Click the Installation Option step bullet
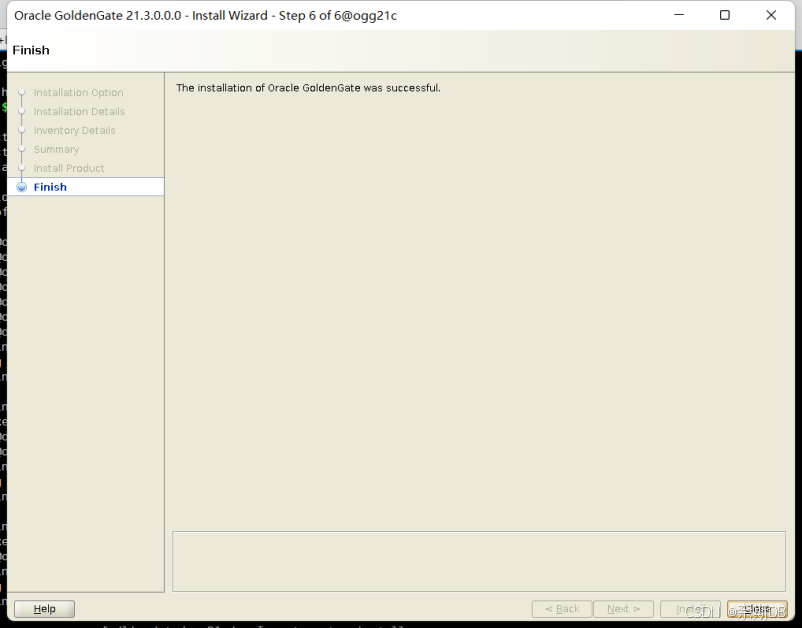The width and height of the screenshot is (802, 628). point(21,93)
